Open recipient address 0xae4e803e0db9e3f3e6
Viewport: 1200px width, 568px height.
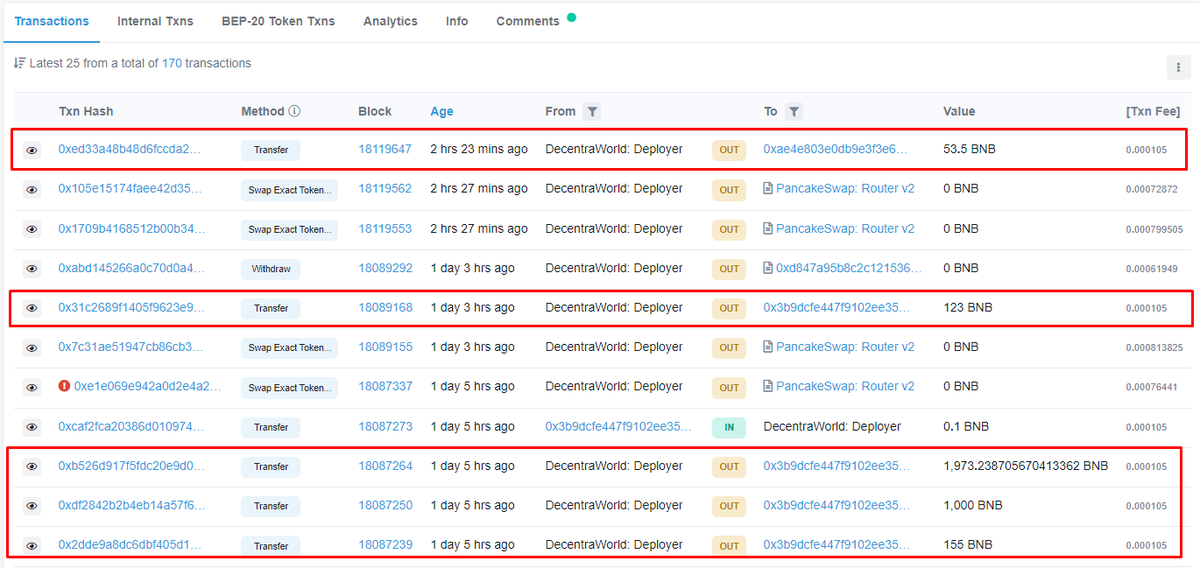tap(836, 149)
